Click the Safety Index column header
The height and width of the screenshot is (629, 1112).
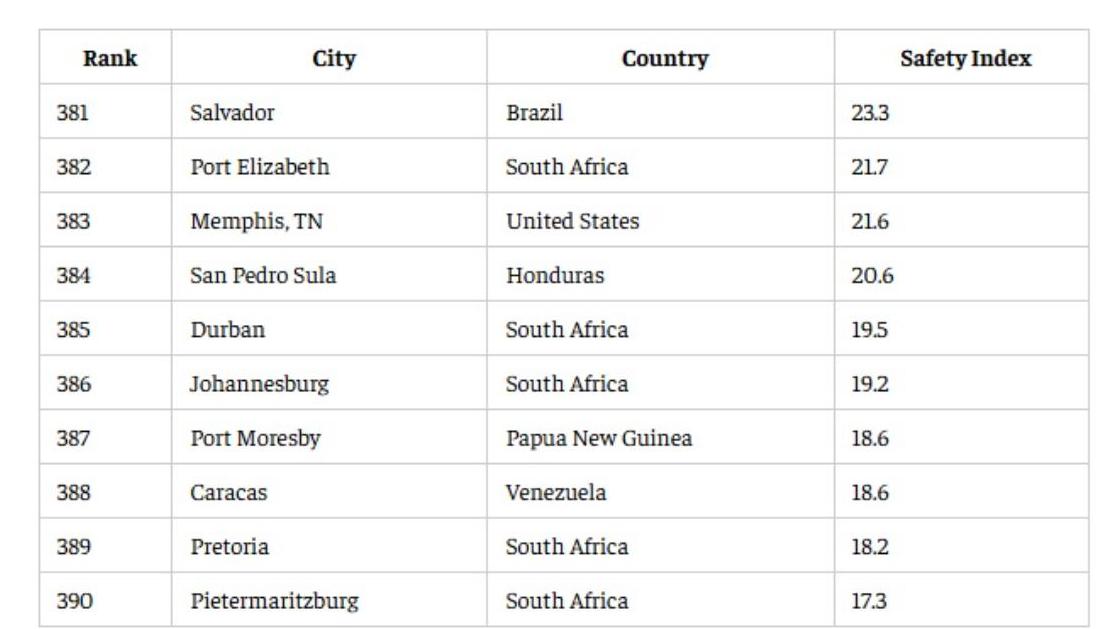pyautogui.click(x=964, y=58)
